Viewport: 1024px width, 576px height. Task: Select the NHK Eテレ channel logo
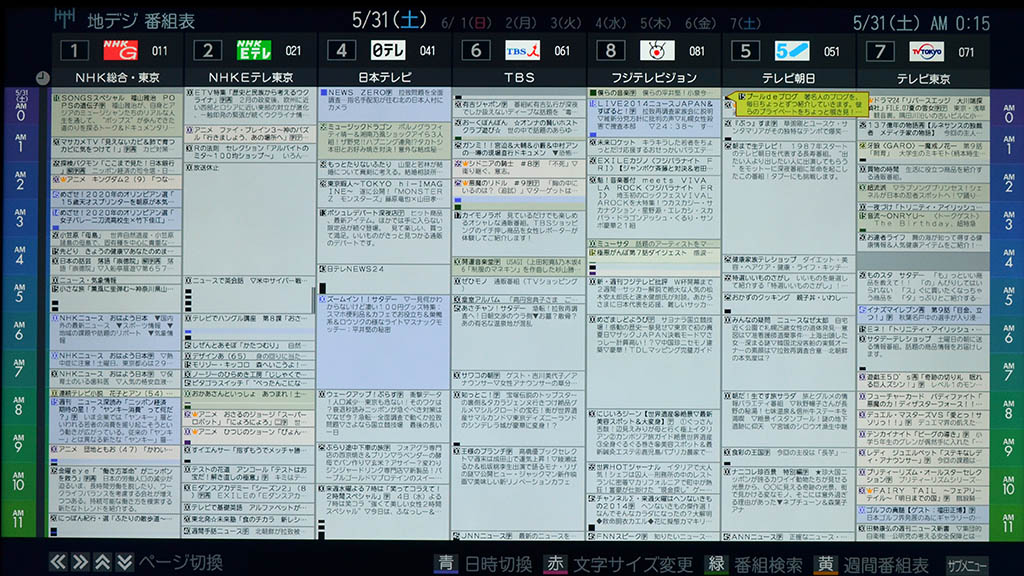(253, 50)
